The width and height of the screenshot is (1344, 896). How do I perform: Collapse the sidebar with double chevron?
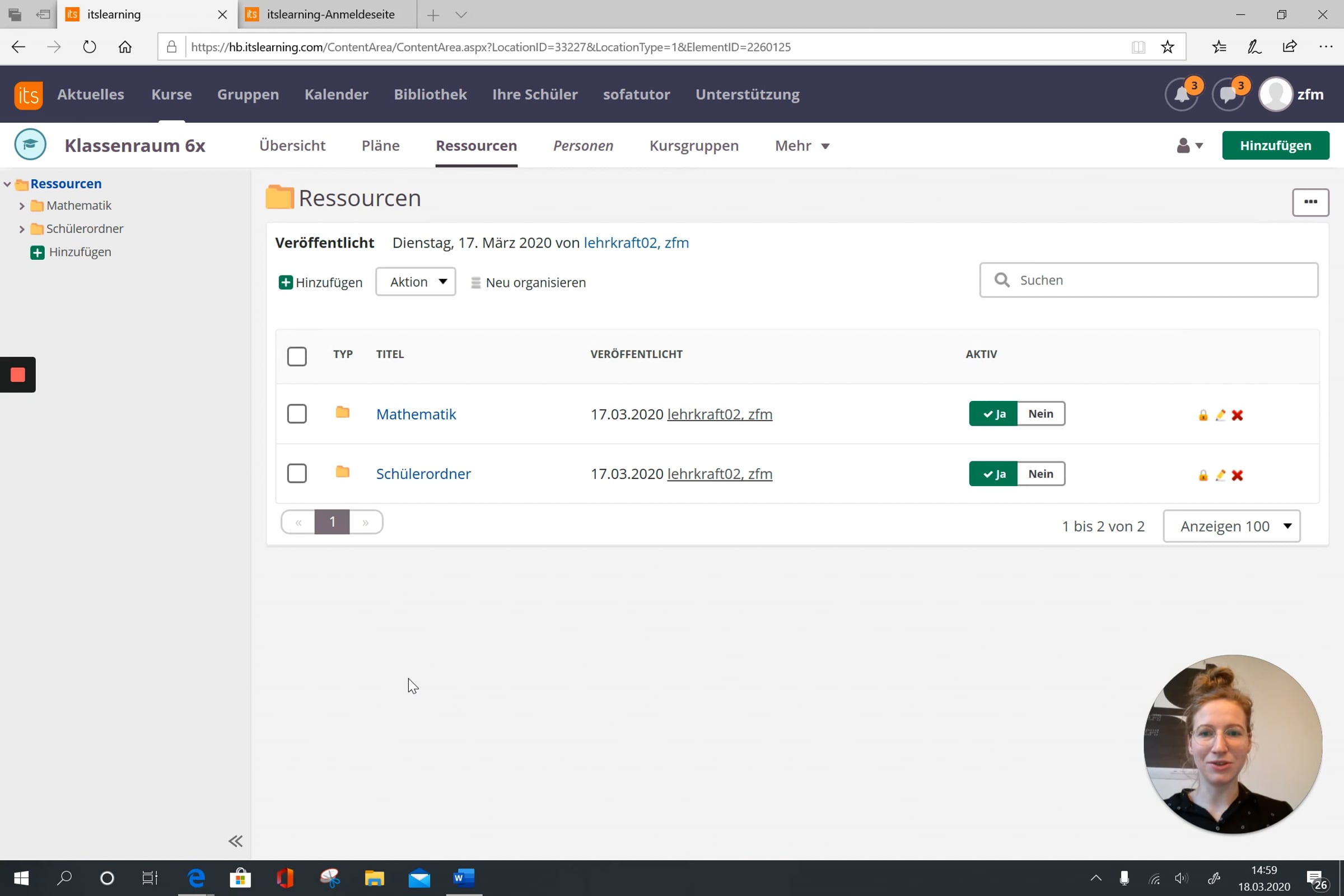click(235, 841)
